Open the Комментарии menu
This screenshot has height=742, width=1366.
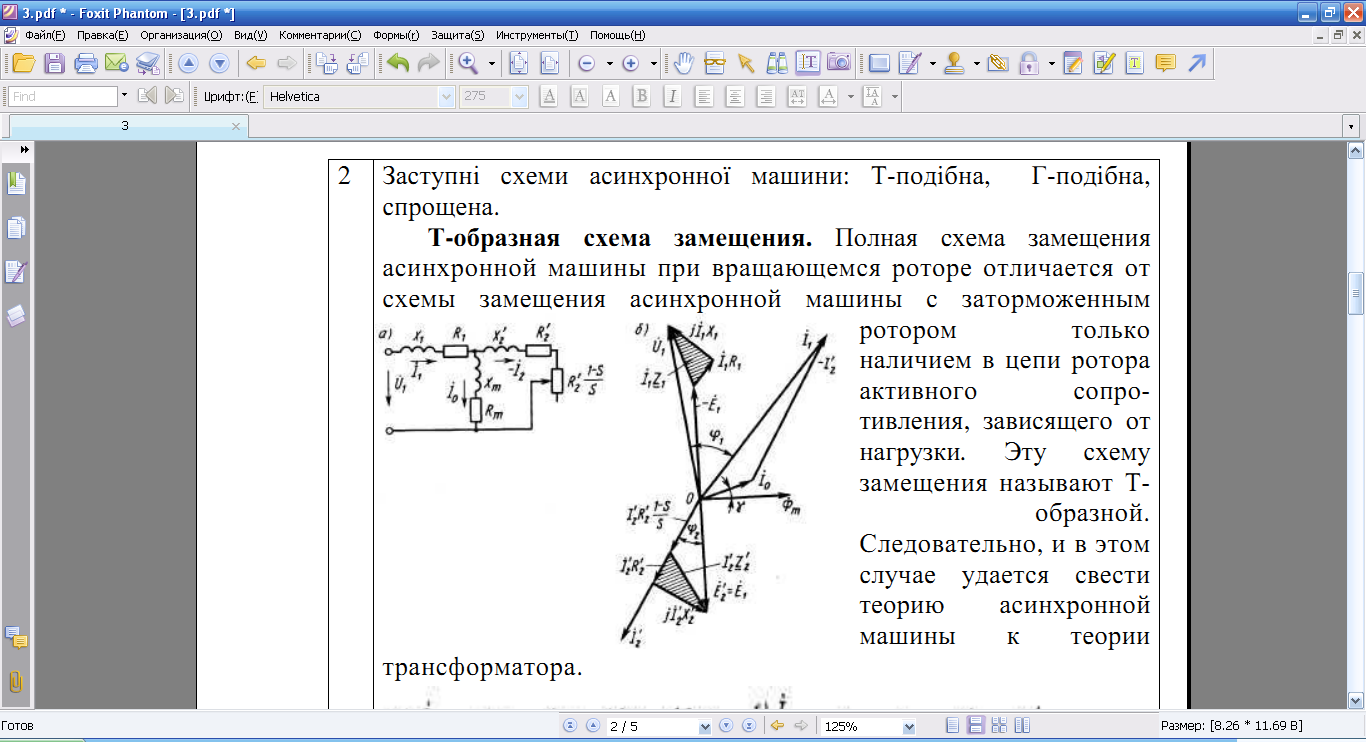320,34
